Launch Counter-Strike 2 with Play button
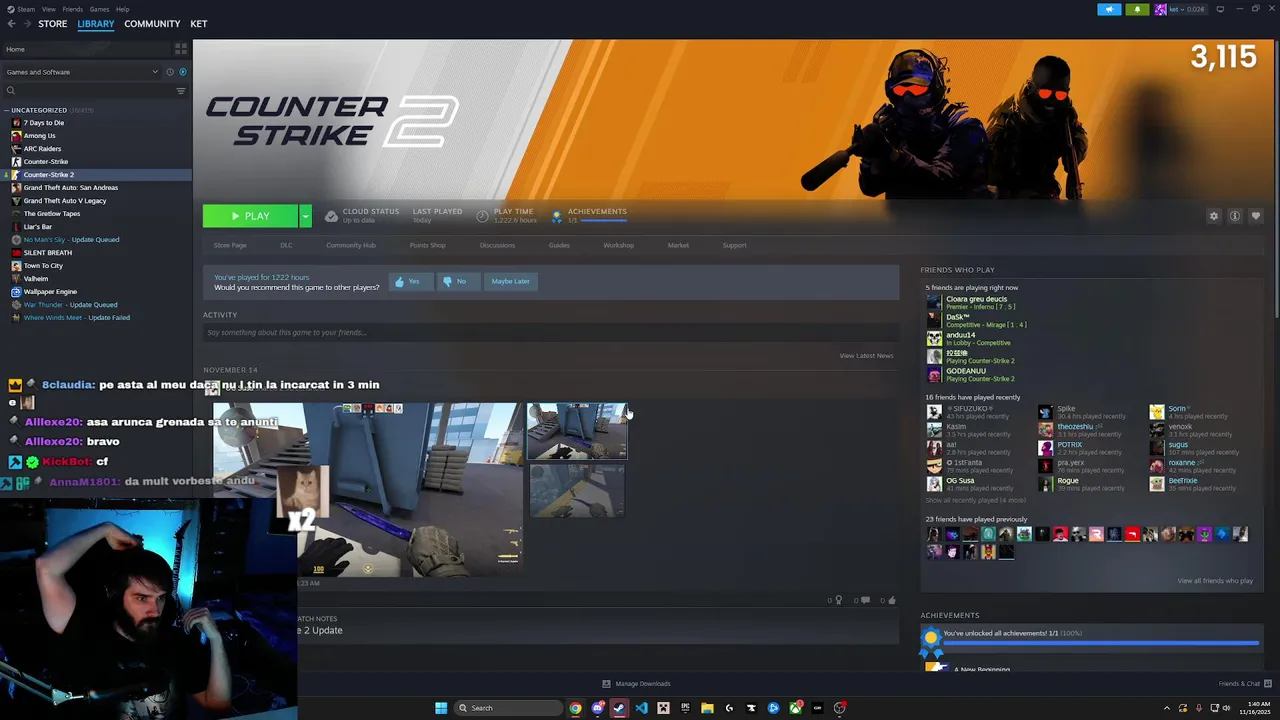The height and width of the screenshot is (720, 1280). pos(250,216)
